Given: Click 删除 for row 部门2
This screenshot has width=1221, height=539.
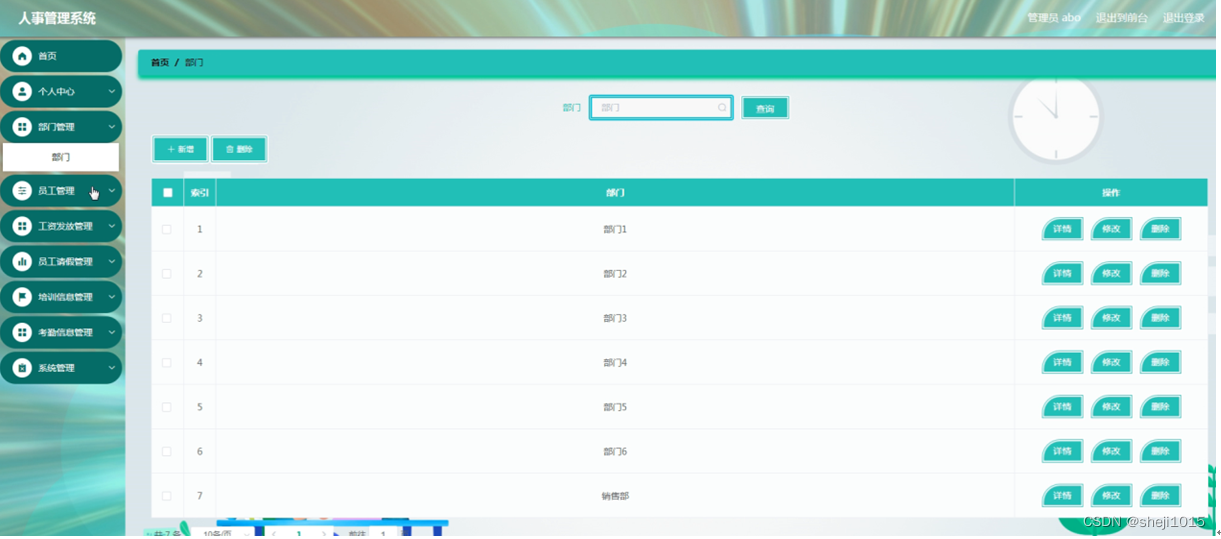Looking at the screenshot, I should pos(1160,273).
